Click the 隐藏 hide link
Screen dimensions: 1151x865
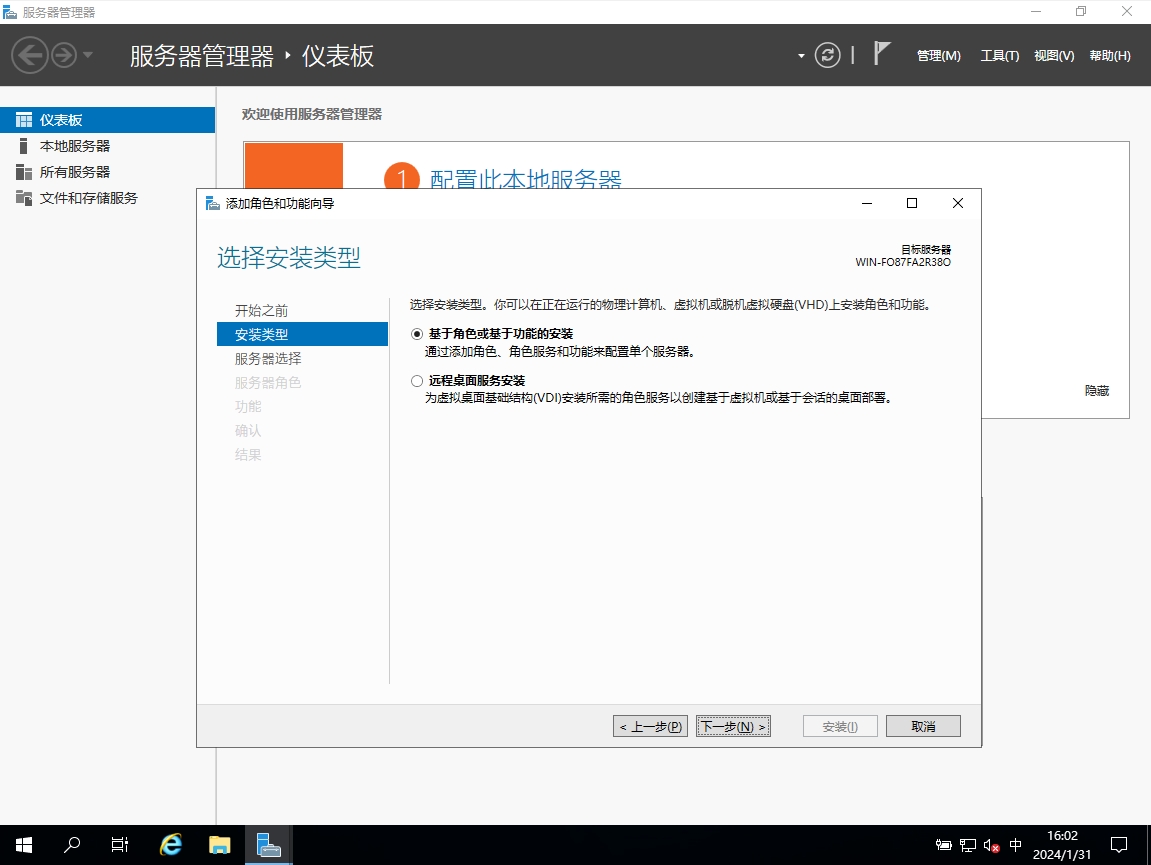point(1096,391)
